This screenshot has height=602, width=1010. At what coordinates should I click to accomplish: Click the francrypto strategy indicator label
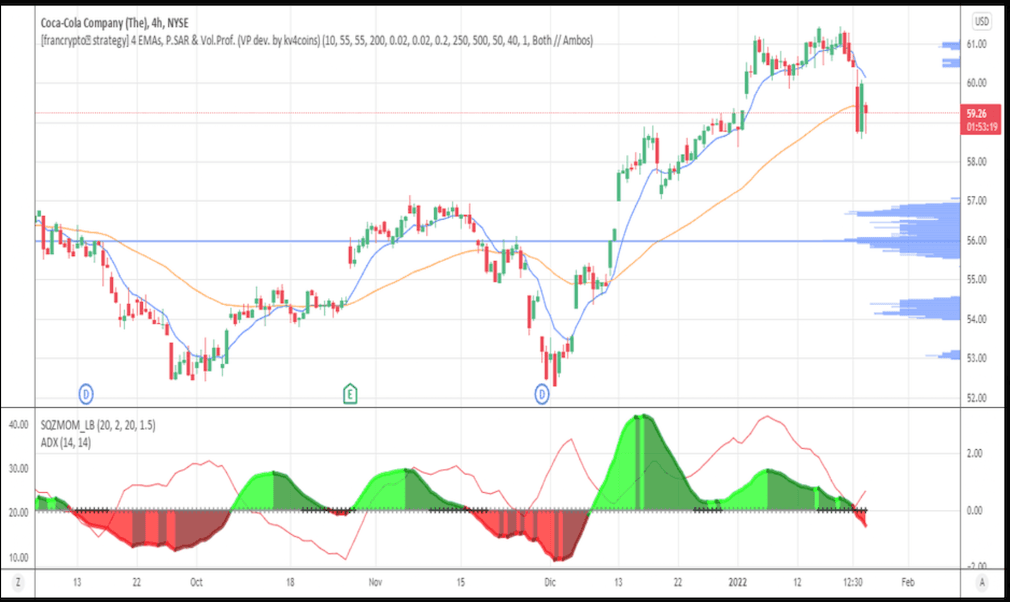click(x=316, y=41)
